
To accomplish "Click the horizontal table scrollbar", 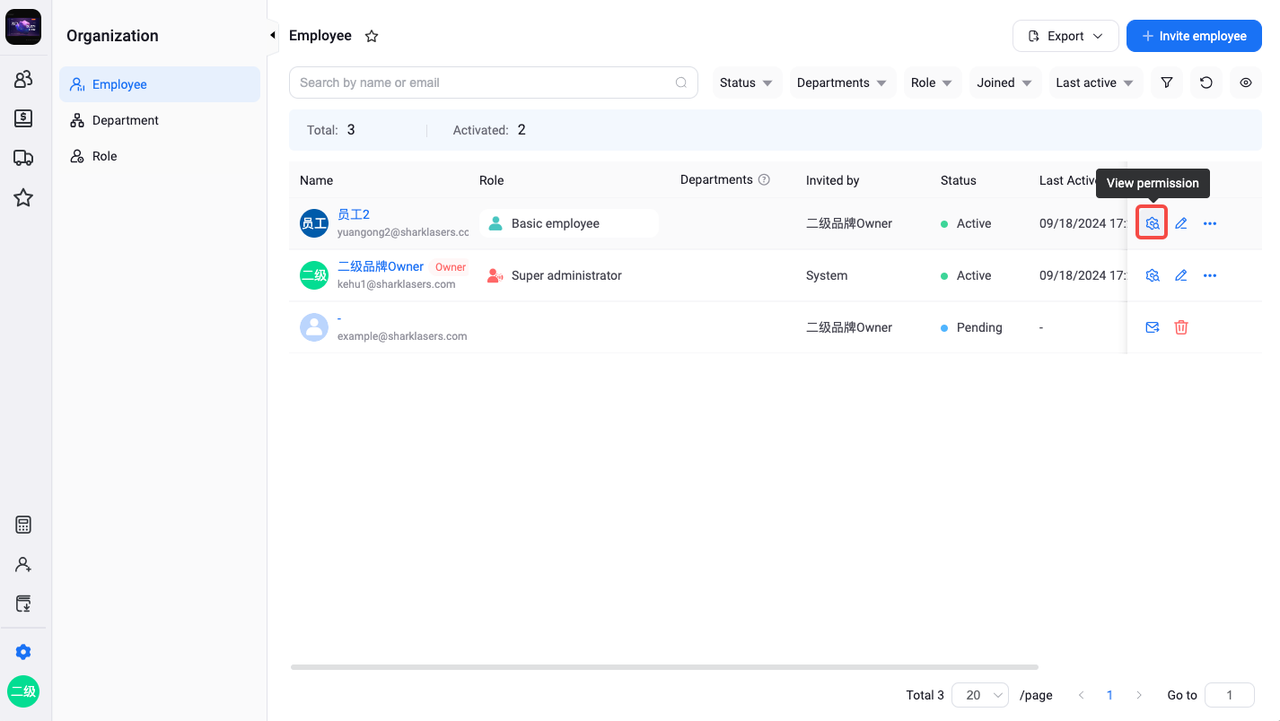I will click(x=664, y=667).
